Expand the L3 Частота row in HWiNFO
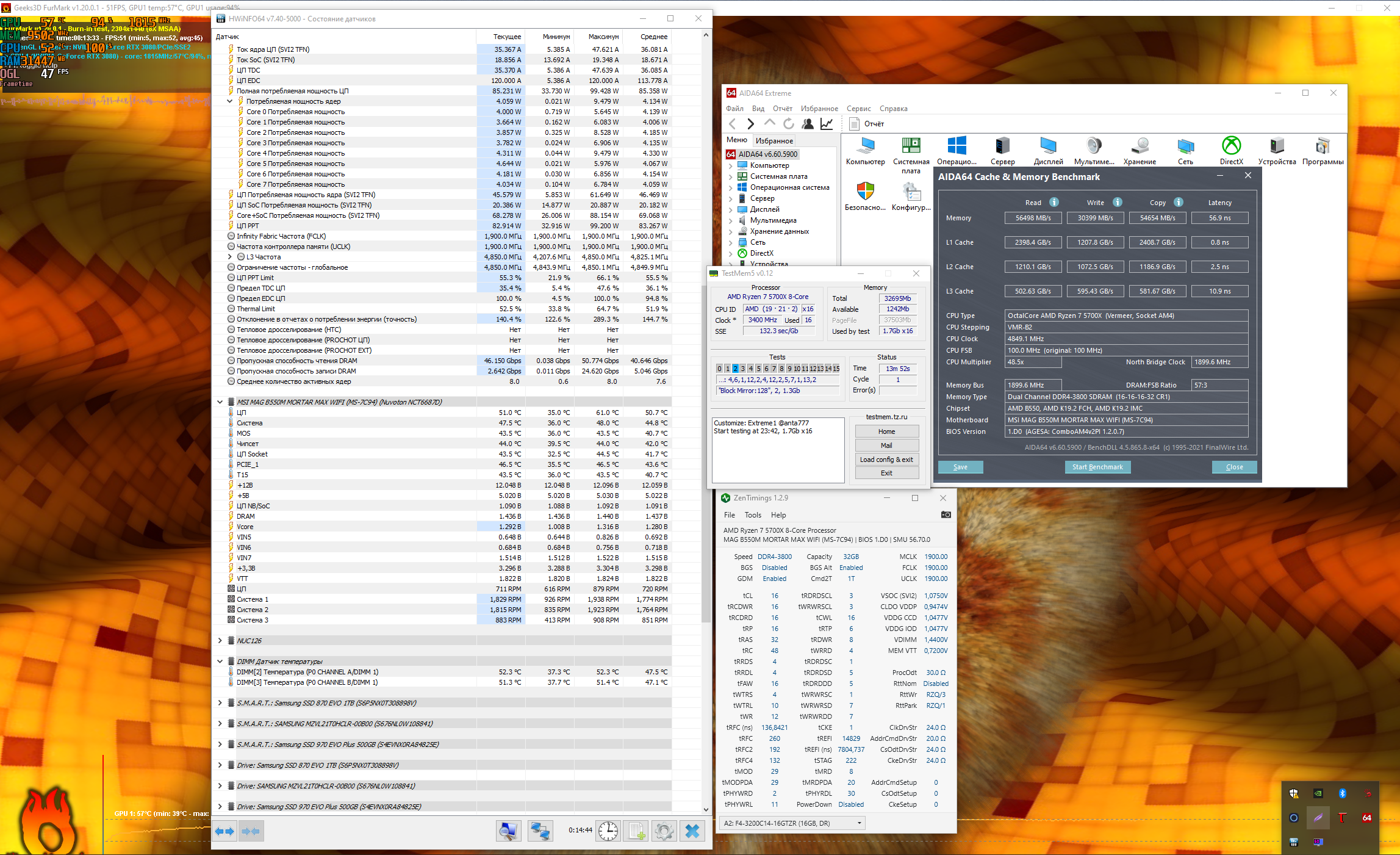This screenshot has width=1400, height=855. (x=230, y=257)
